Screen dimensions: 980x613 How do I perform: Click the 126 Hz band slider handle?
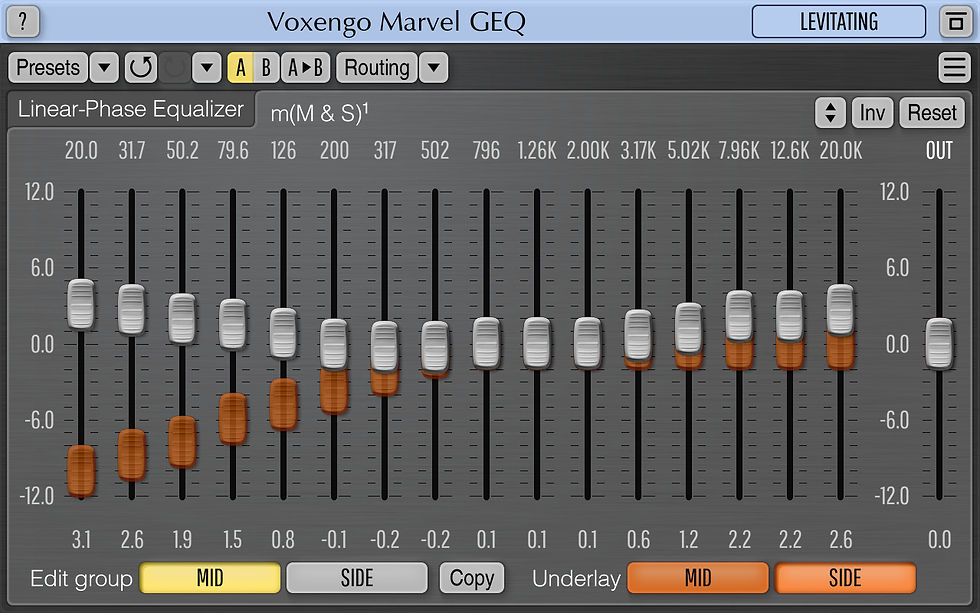[284, 333]
